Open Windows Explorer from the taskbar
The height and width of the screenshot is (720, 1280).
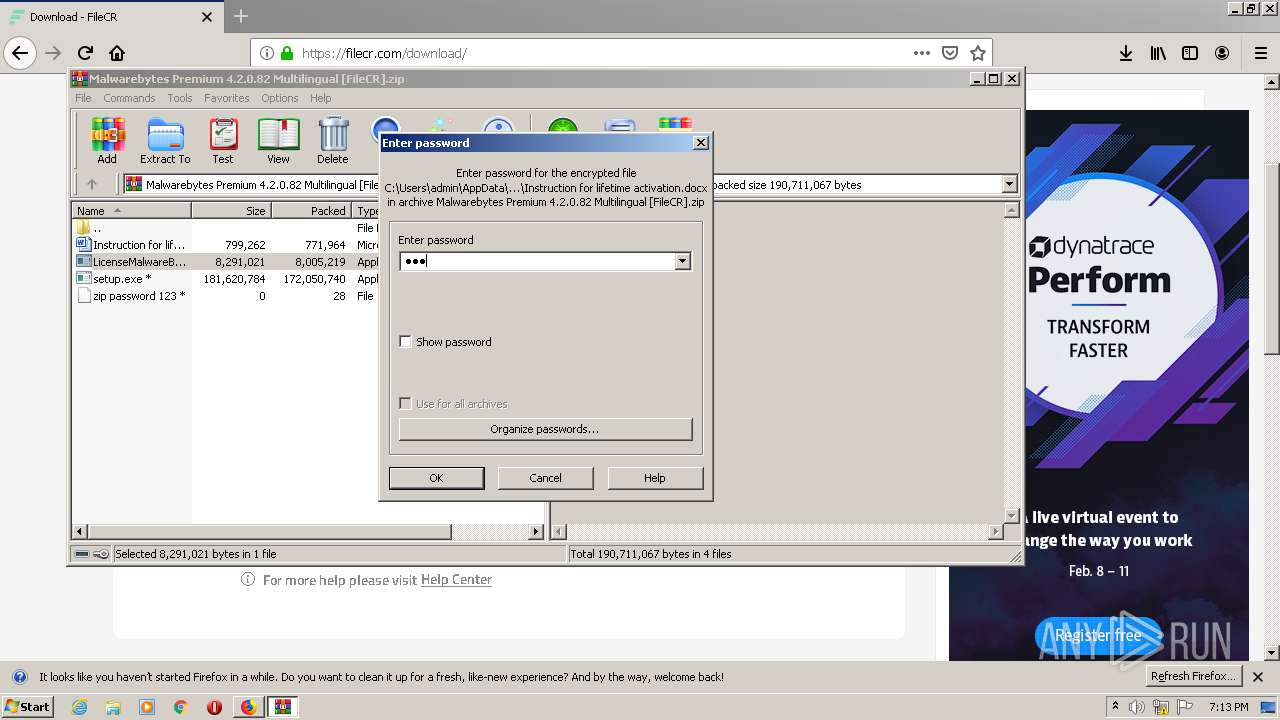(x=113, y=706)
